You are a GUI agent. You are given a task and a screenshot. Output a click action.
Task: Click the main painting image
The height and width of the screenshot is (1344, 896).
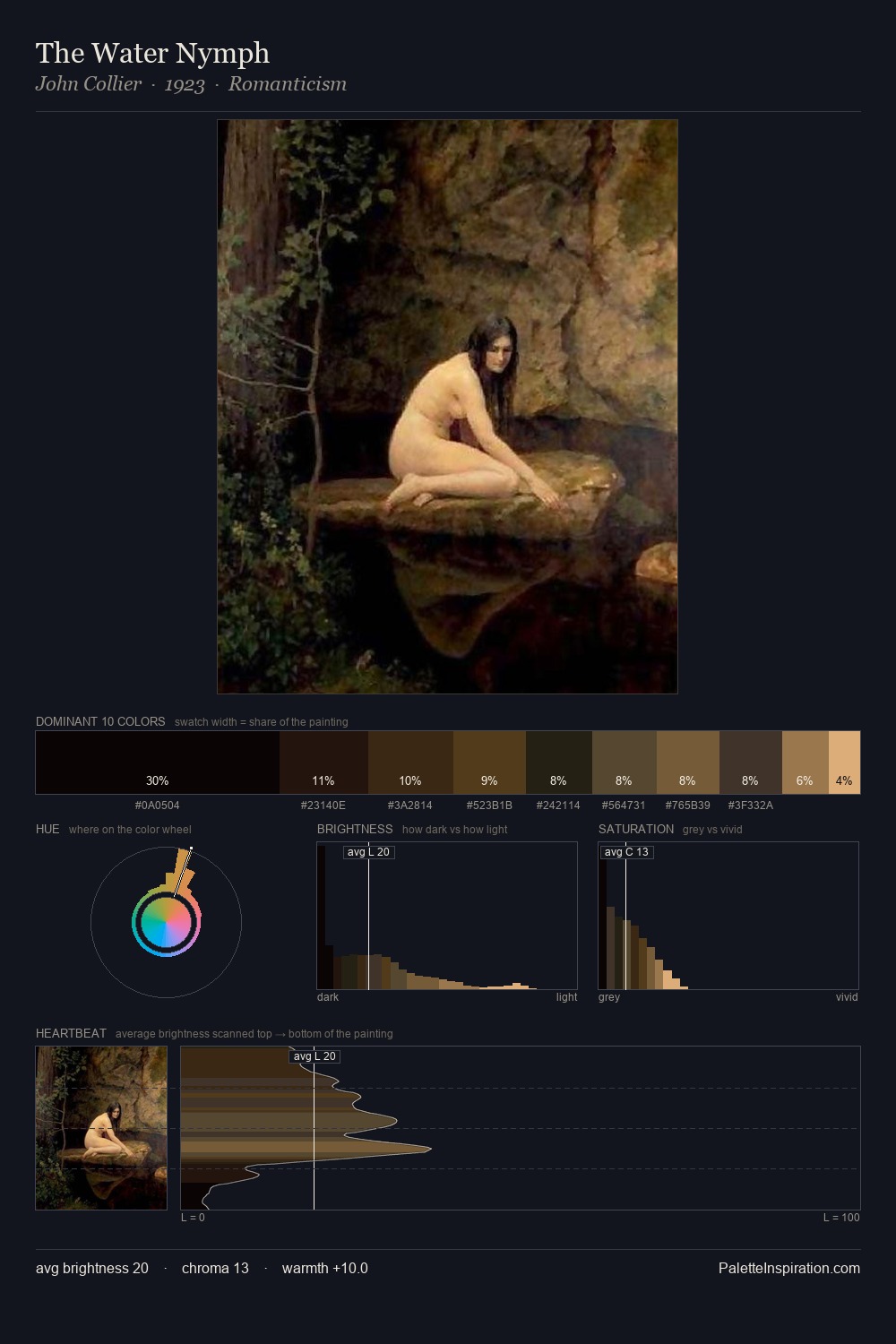[x=447, y=407]
